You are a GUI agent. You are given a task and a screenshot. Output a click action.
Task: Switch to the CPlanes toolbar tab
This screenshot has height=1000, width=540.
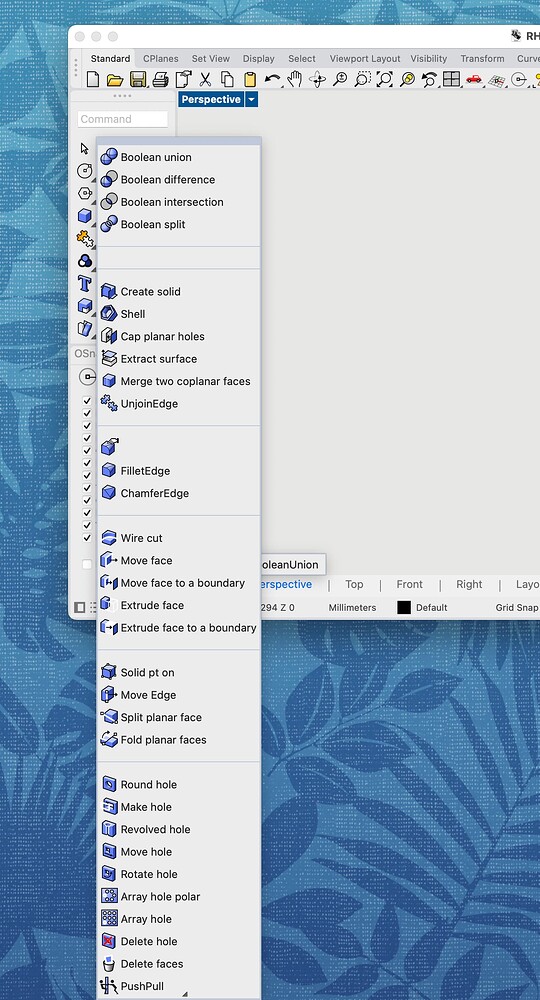coord(161,59)
